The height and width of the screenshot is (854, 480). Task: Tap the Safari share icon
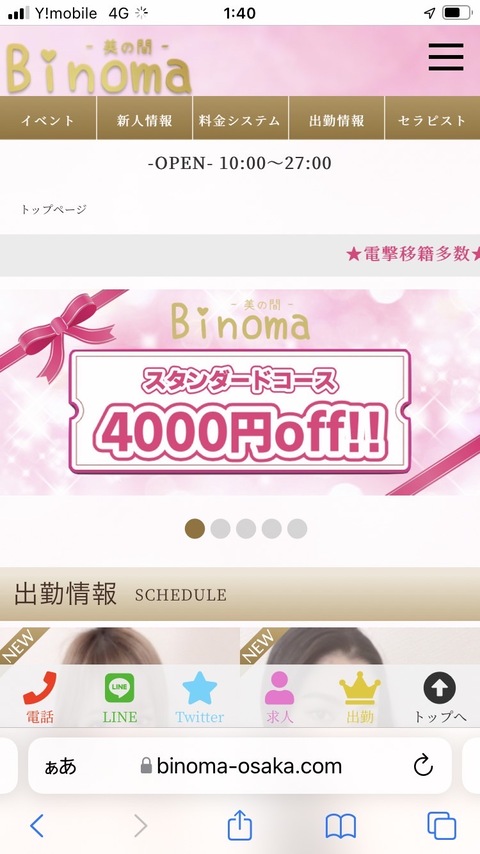[240, 826]
